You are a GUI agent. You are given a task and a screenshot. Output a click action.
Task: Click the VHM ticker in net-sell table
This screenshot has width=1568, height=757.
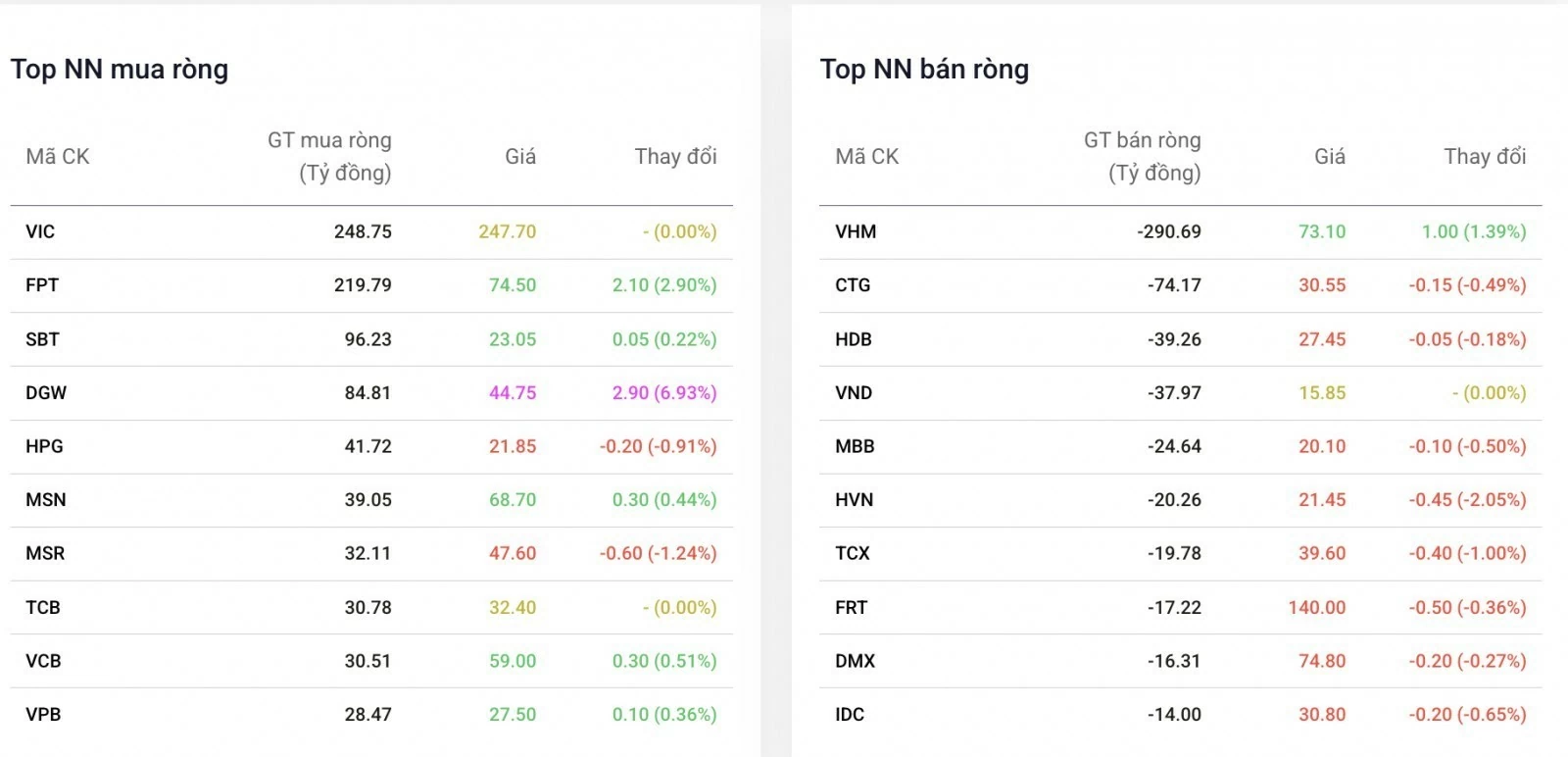coord(856,231)
